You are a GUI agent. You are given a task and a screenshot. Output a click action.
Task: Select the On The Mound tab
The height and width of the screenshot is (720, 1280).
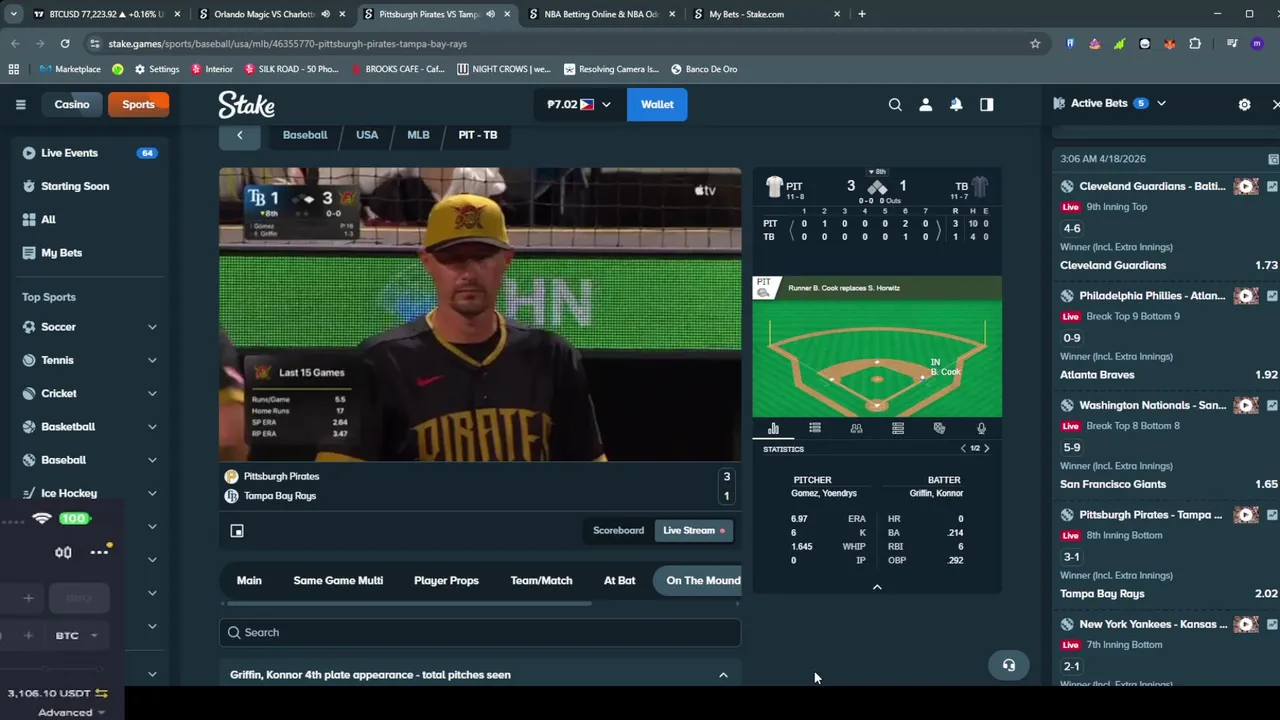click(x=698, y=580)
